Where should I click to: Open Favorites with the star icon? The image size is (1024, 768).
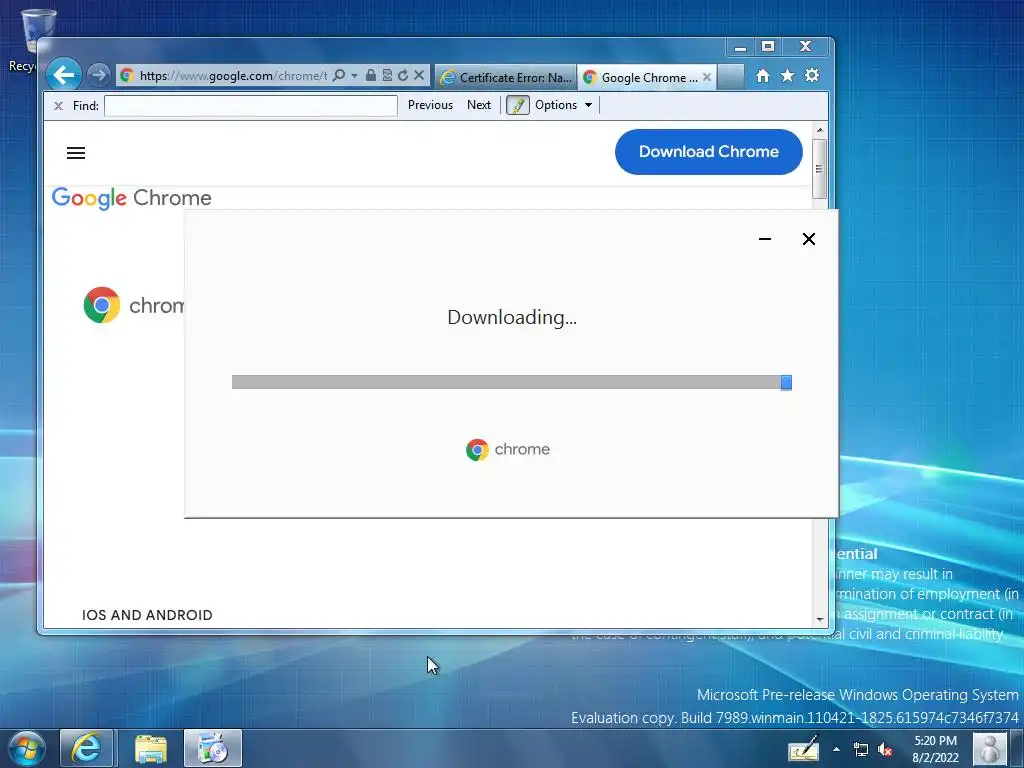click(788, 76)
